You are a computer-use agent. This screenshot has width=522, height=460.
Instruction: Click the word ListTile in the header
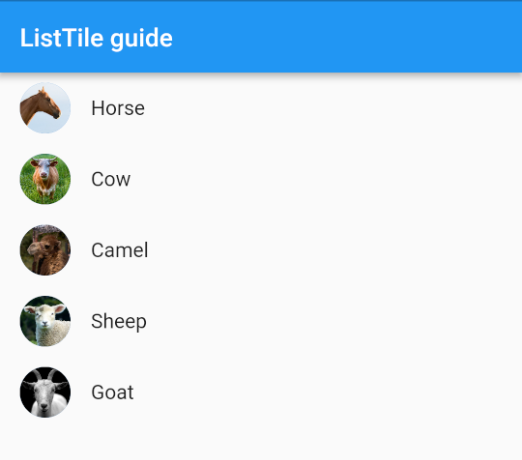pyautogui.click(x=61, y=38)
